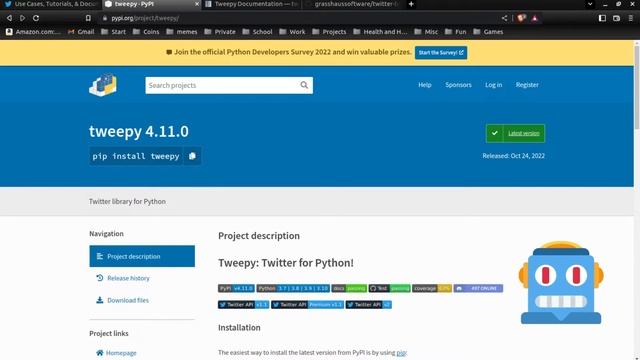Image resolution: width=640 pixels, height=360 pixels.
Task: Go back using the browser back arrow
Action: pyautogui.click(x=9, y=18)
